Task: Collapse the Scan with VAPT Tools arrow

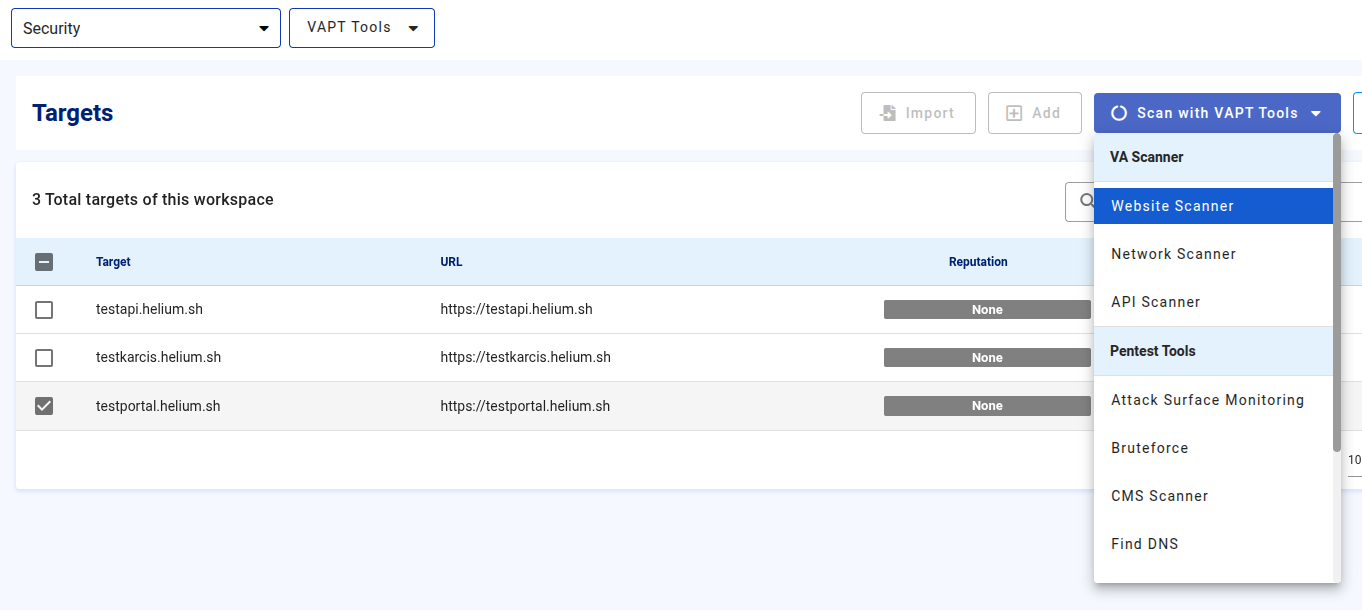Action: click(x=1317, y=113)
